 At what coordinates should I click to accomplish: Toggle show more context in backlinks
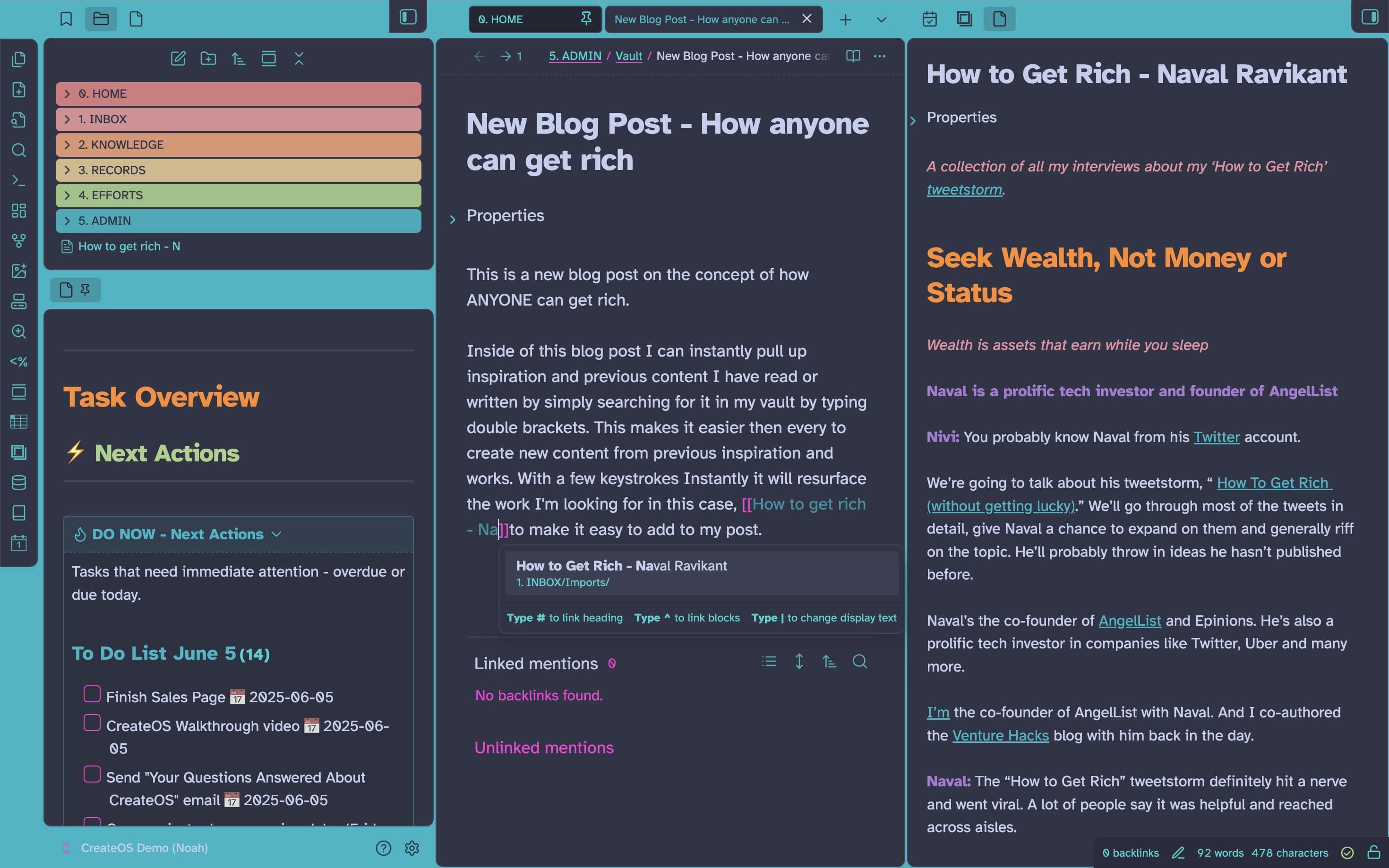(x=799, y=661)
